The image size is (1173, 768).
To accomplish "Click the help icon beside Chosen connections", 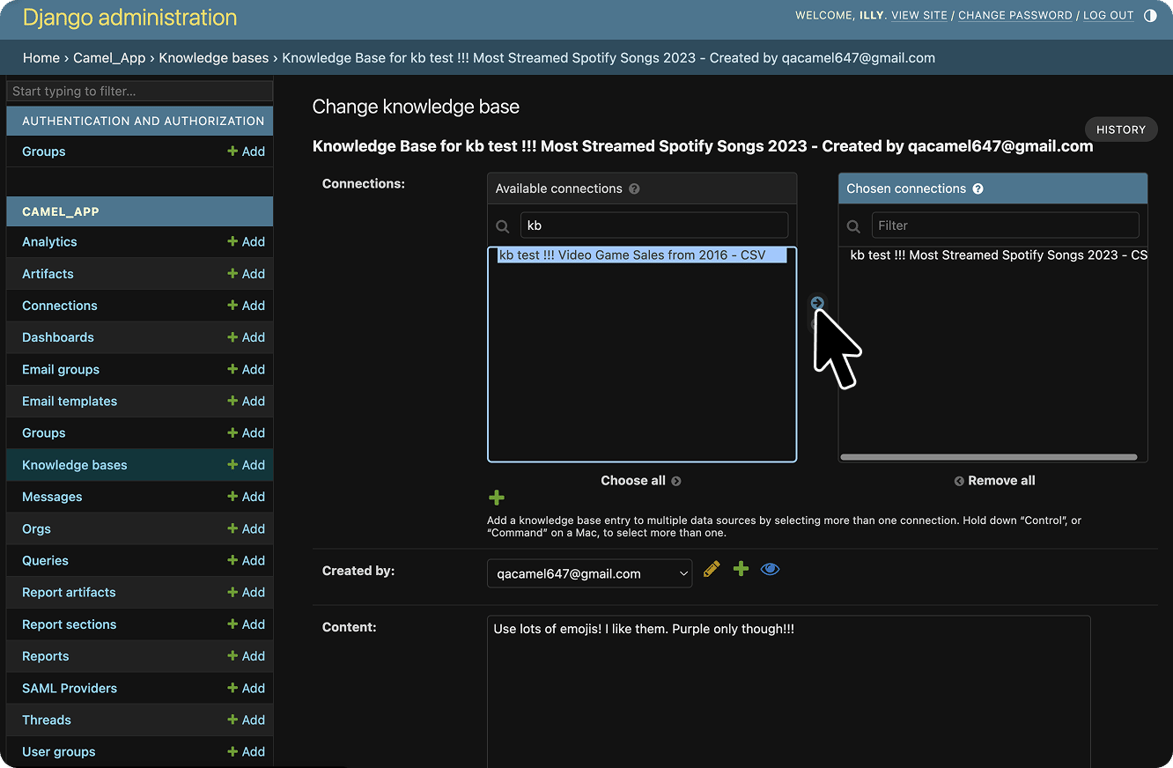I will click(x=978, y=189).
